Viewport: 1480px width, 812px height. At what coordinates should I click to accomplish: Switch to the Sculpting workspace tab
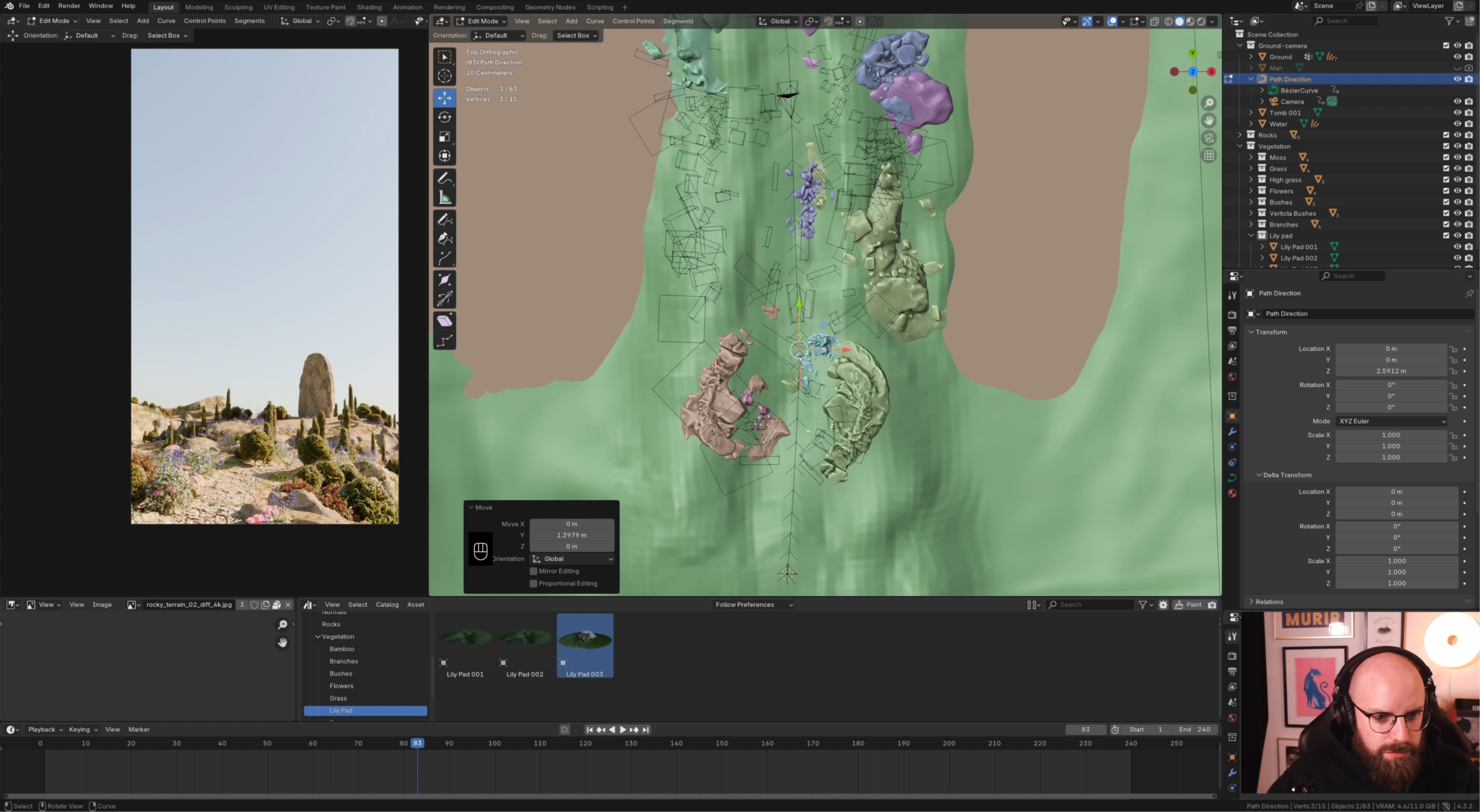pos(238,7)
